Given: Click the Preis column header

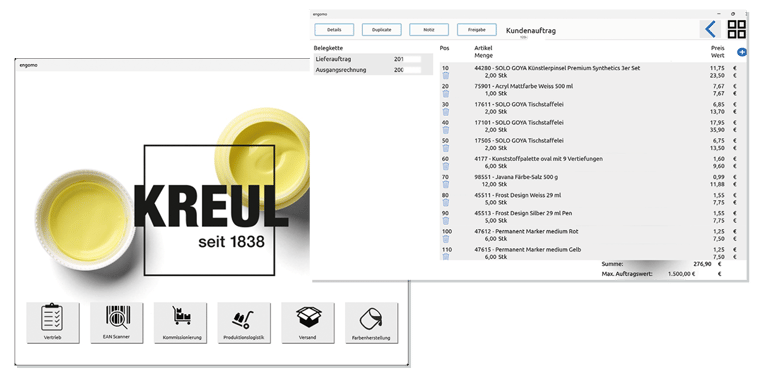Looking at the screenshot, I should coord(718,48).
